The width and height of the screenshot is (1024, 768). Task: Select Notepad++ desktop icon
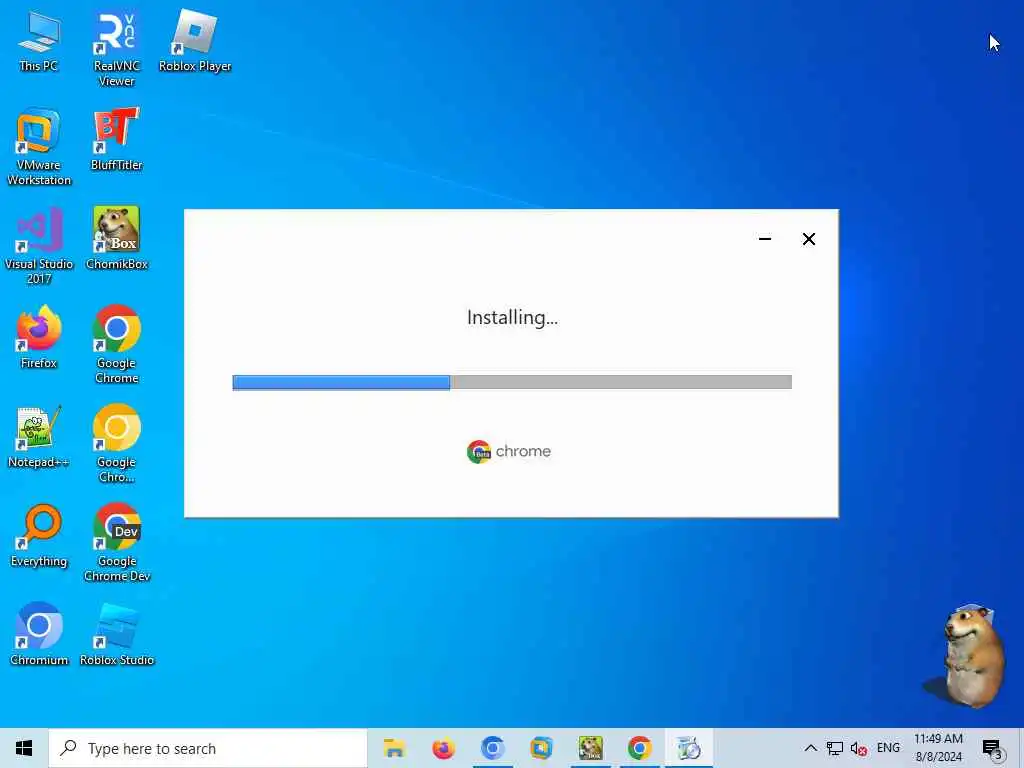click(x=39, y=437)
